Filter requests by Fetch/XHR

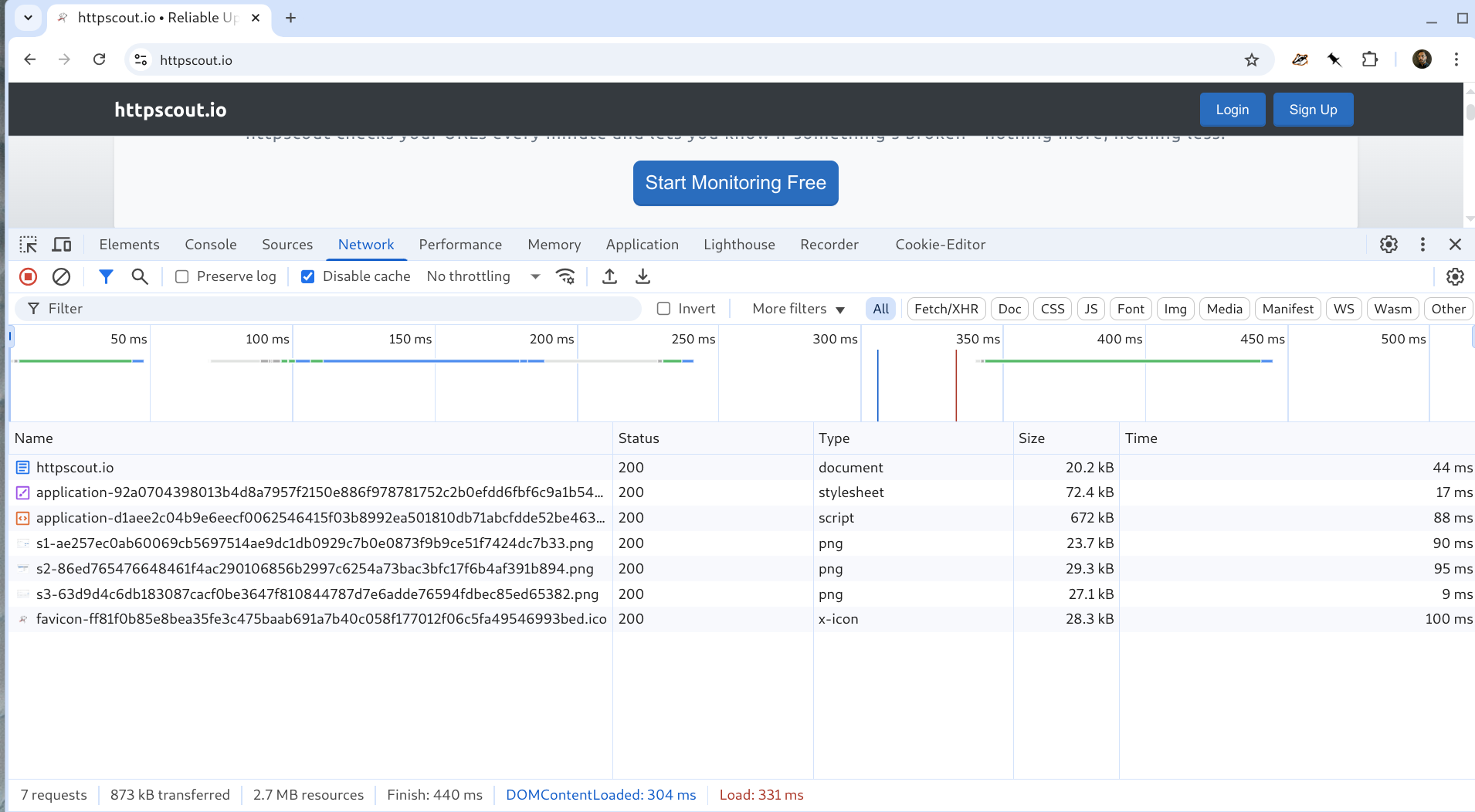point(946,309)
